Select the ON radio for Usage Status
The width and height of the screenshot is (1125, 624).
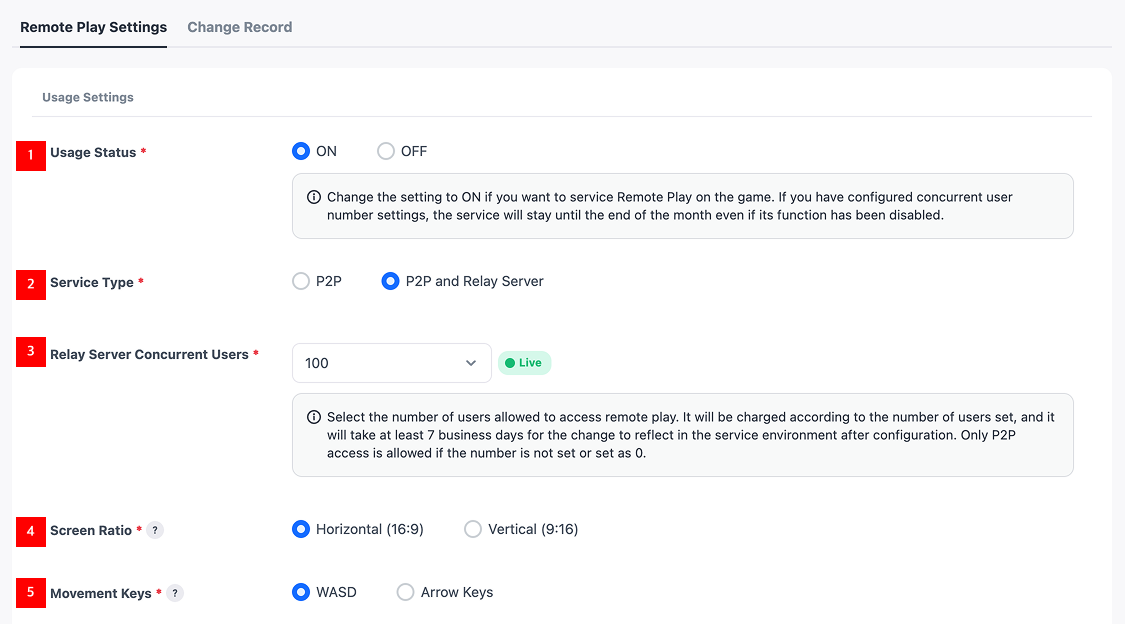pyautogui.click(x=301, y=152)
